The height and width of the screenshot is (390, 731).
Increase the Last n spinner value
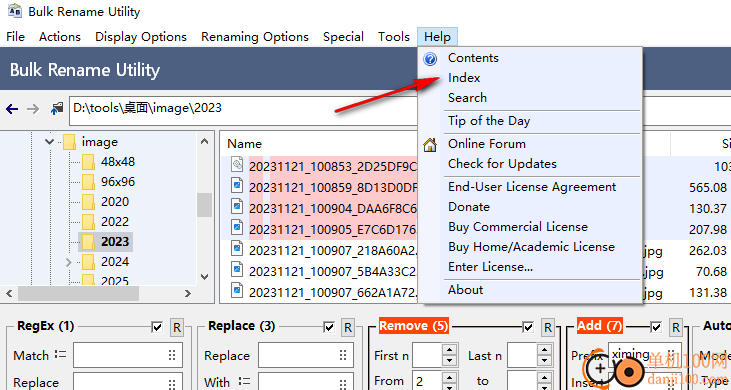coord(544,350)
